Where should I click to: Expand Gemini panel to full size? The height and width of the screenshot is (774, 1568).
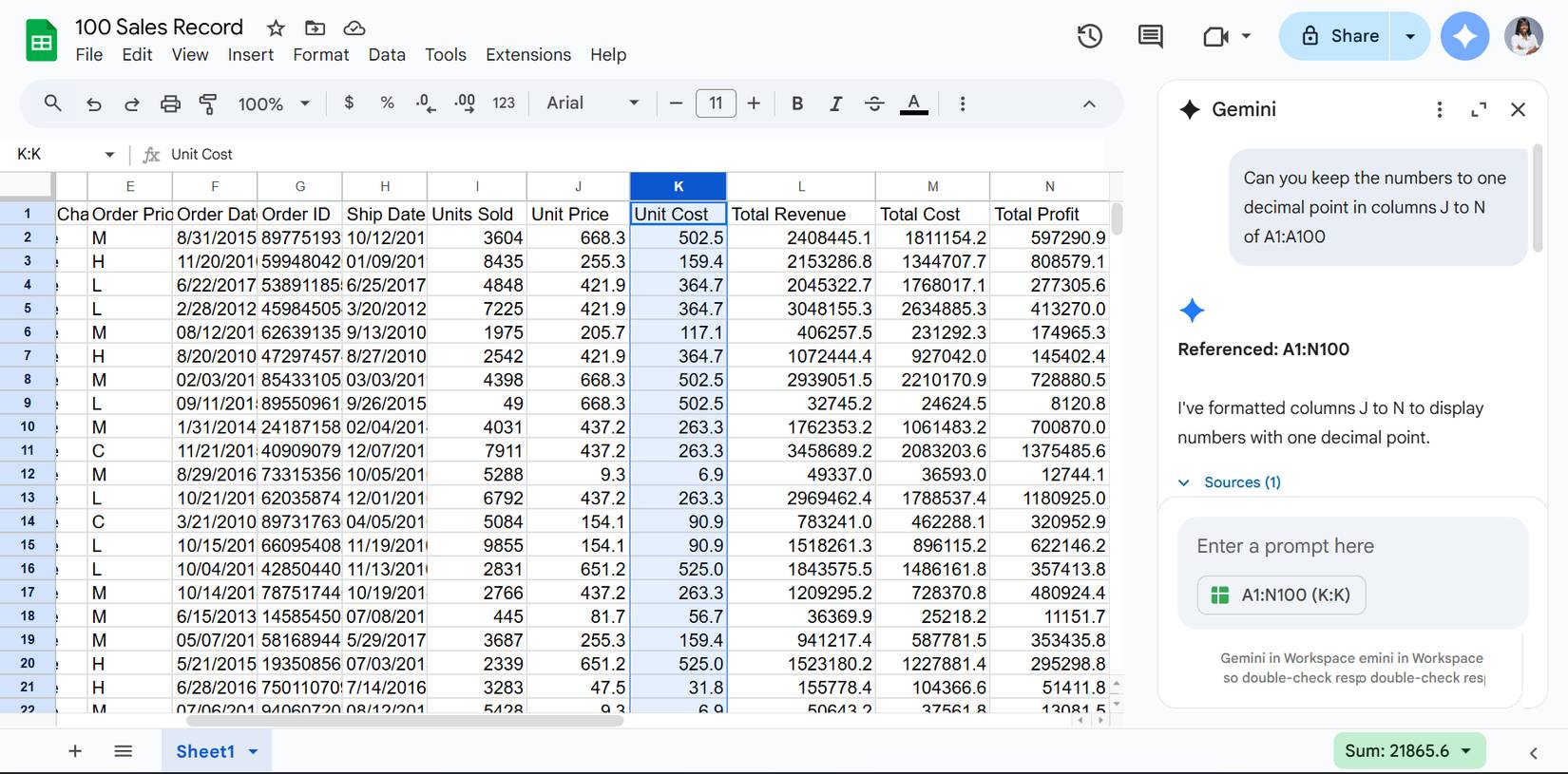point(1478,109)
